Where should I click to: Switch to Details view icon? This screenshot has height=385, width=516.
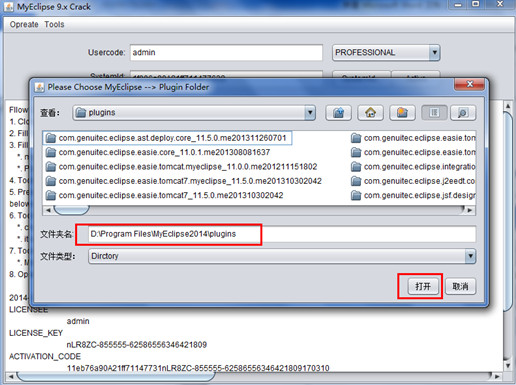click(463, 113)
